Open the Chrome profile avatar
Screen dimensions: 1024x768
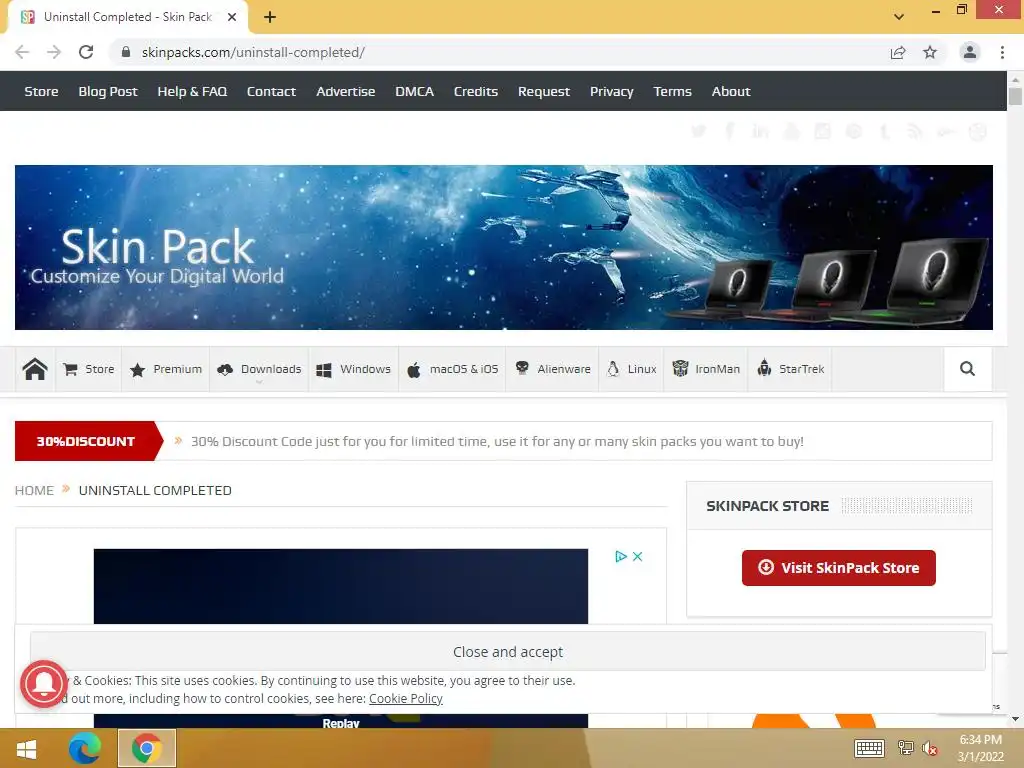tap(970, 52)
